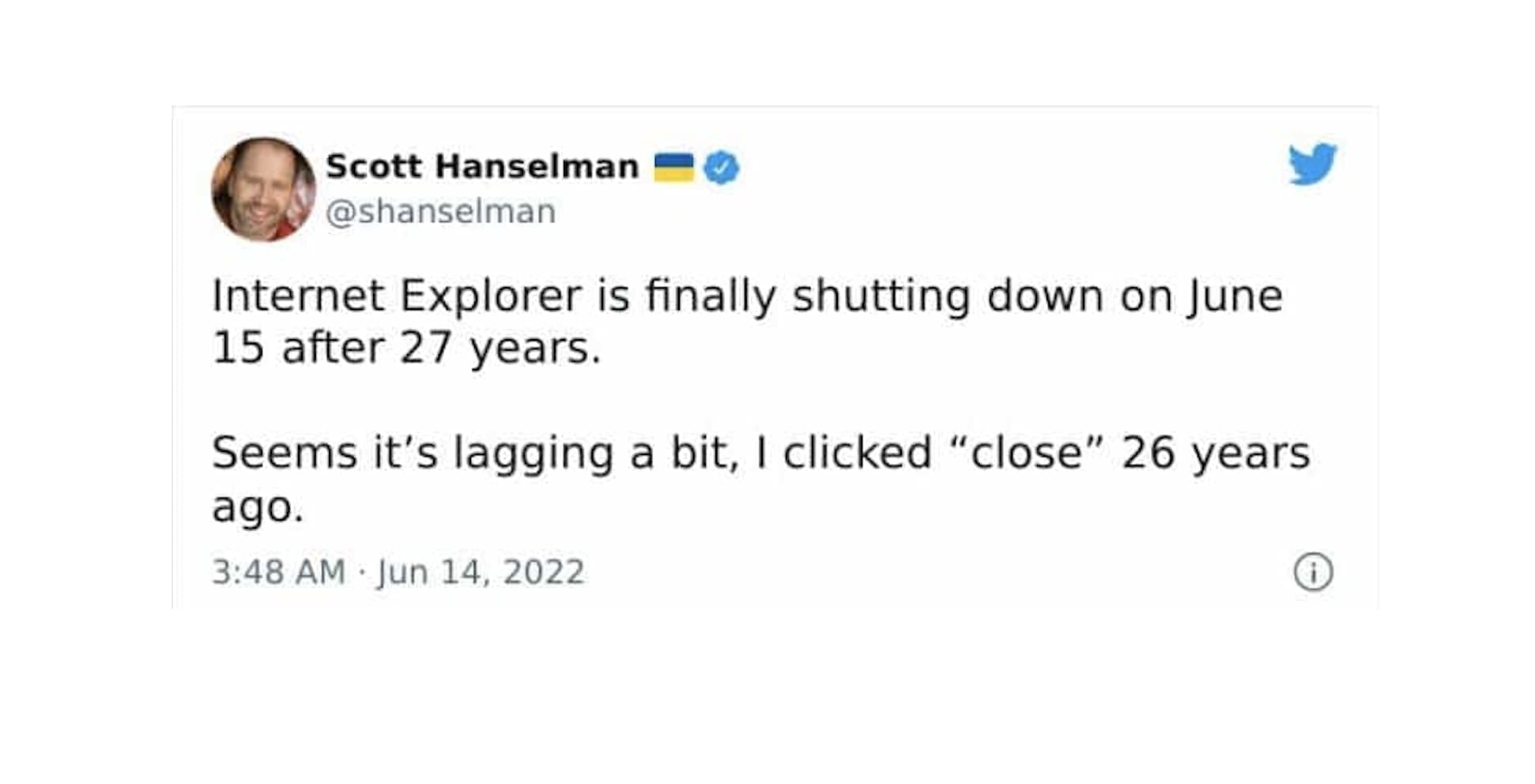This screenshot has width=1535, height=784.
Task: Click the 3:48 AM timestamp
Action: coord(278,572)
